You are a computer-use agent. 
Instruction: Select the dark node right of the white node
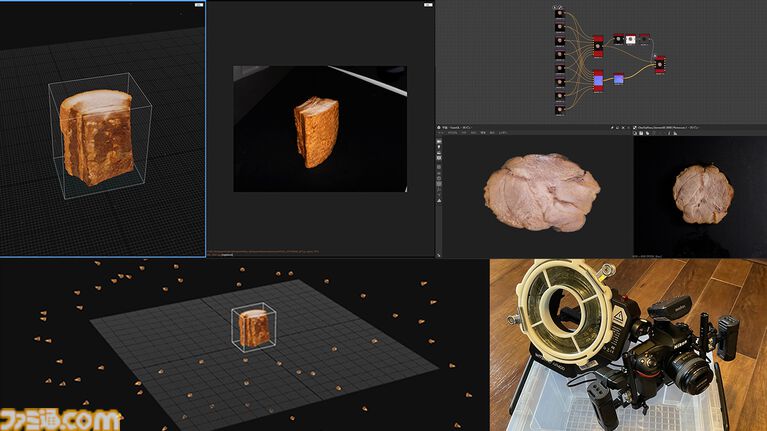[x=645, y=38]
